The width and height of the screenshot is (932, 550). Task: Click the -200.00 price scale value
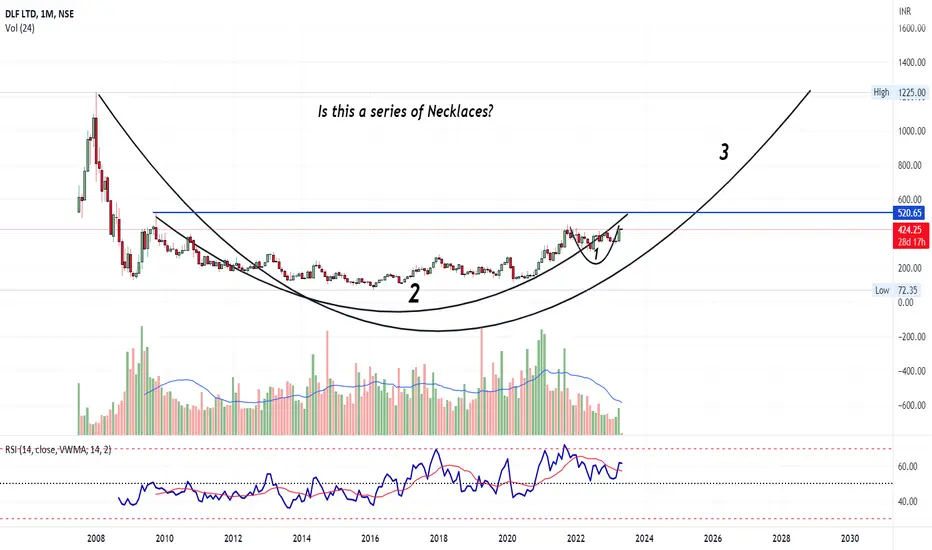(x=912, y=337)
